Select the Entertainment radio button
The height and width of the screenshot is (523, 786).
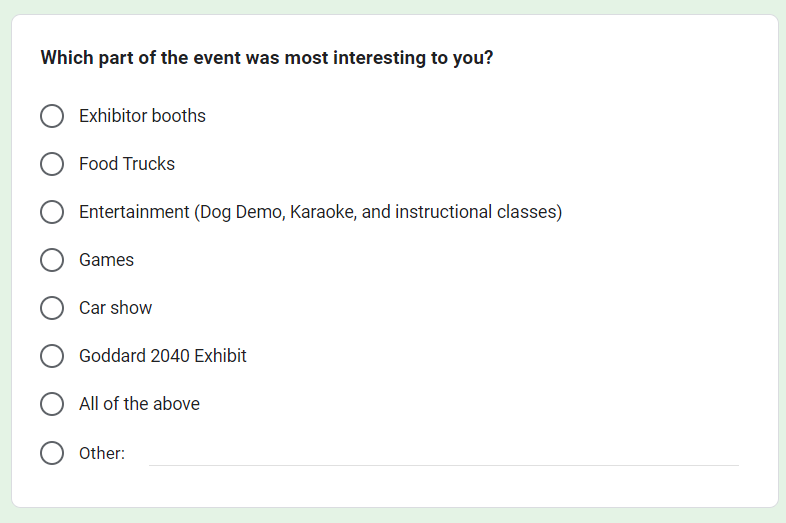[x=52, y=212]
